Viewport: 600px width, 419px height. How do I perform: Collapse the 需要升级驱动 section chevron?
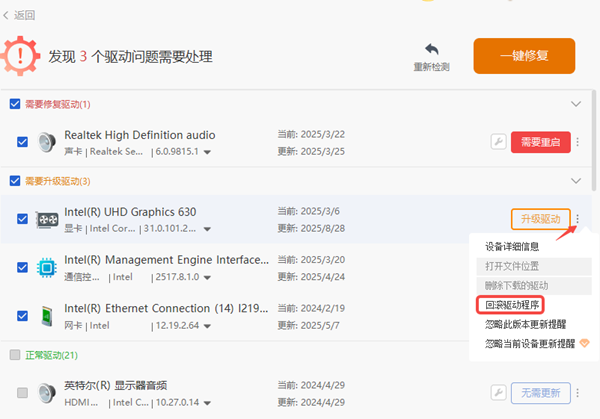tap(575, 181)
